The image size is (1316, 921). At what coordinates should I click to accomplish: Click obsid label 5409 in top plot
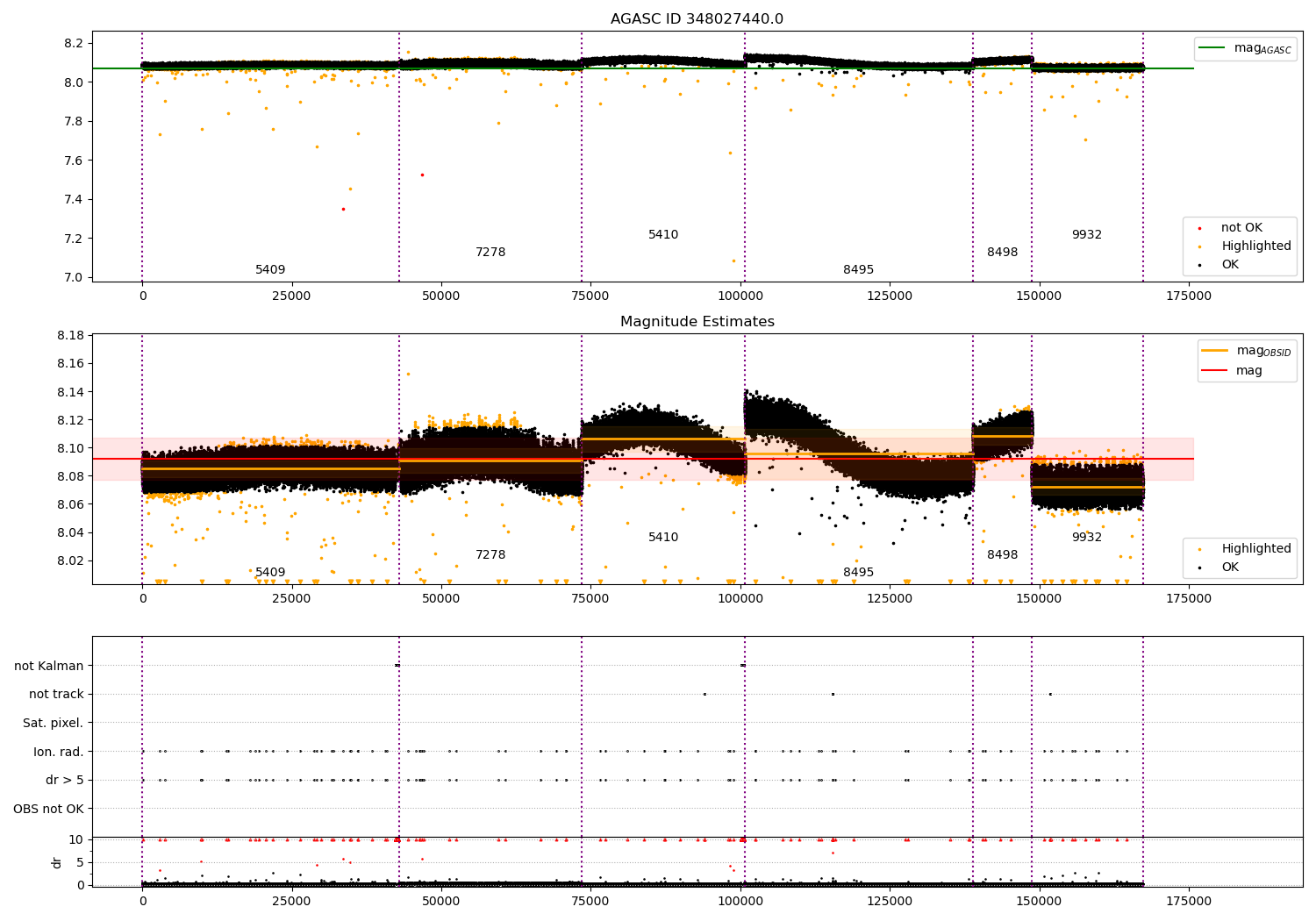click(270, 270)
